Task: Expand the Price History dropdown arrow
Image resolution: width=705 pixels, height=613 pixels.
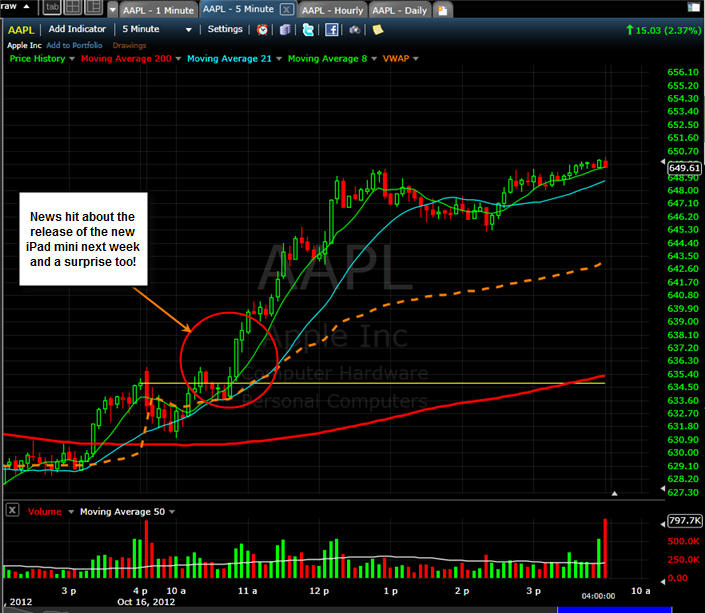Action: 71,59
